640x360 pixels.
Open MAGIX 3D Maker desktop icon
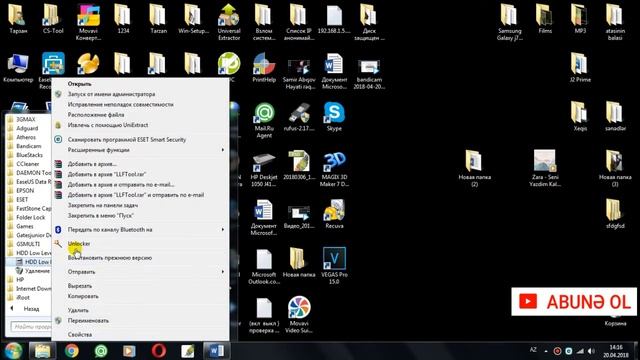pos(334,169)
